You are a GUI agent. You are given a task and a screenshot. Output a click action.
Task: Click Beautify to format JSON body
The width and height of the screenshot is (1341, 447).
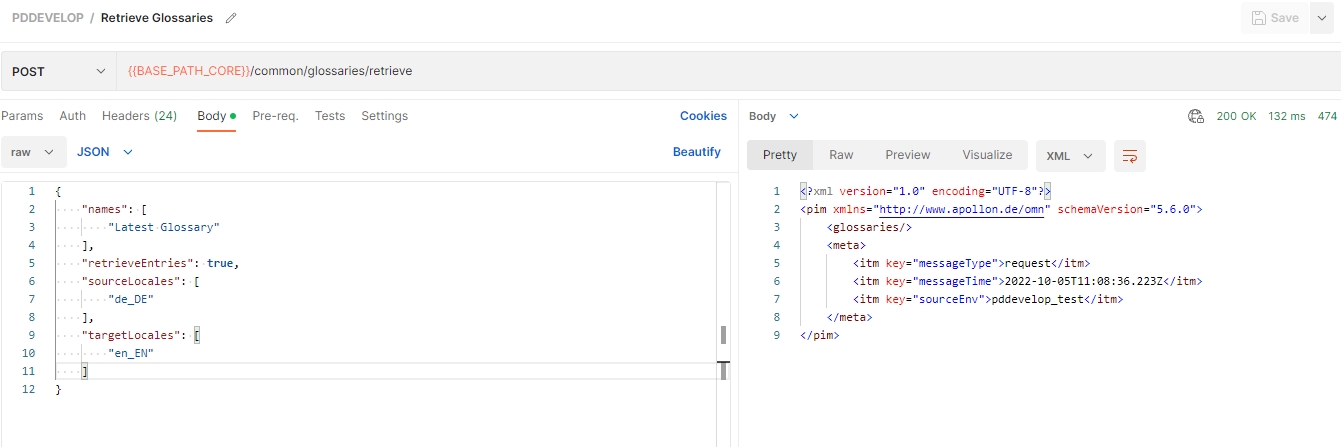[696, 152]
